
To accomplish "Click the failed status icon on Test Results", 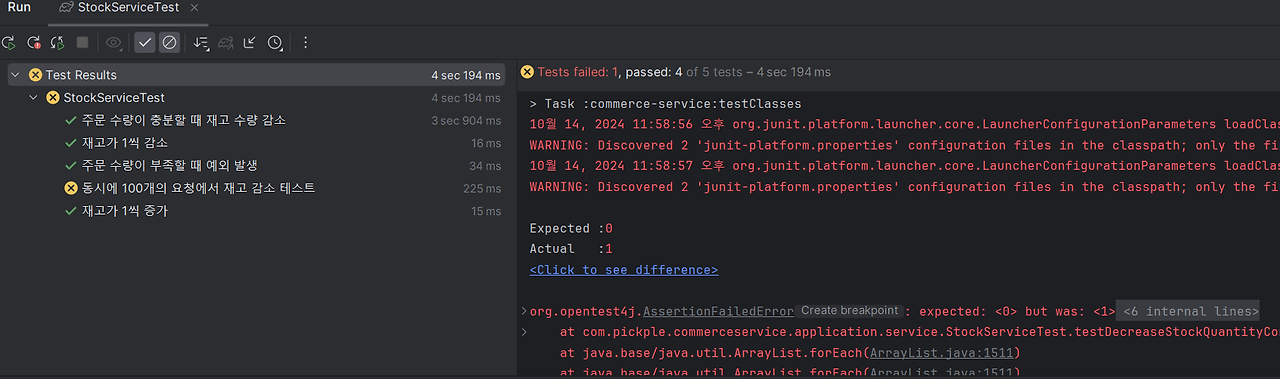I will click(x=35, y=75).
